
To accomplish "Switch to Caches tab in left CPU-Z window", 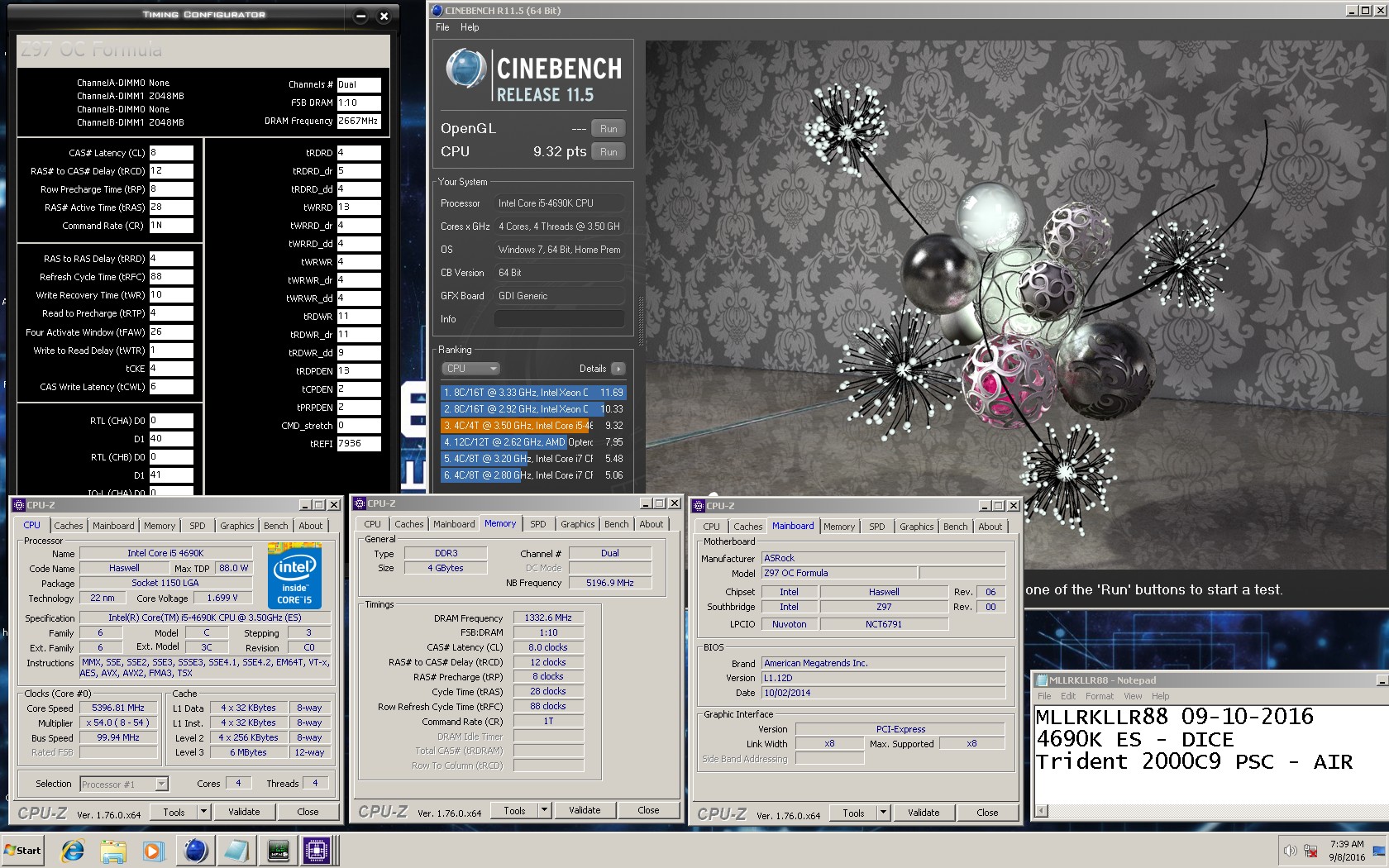I will point(69,526).
